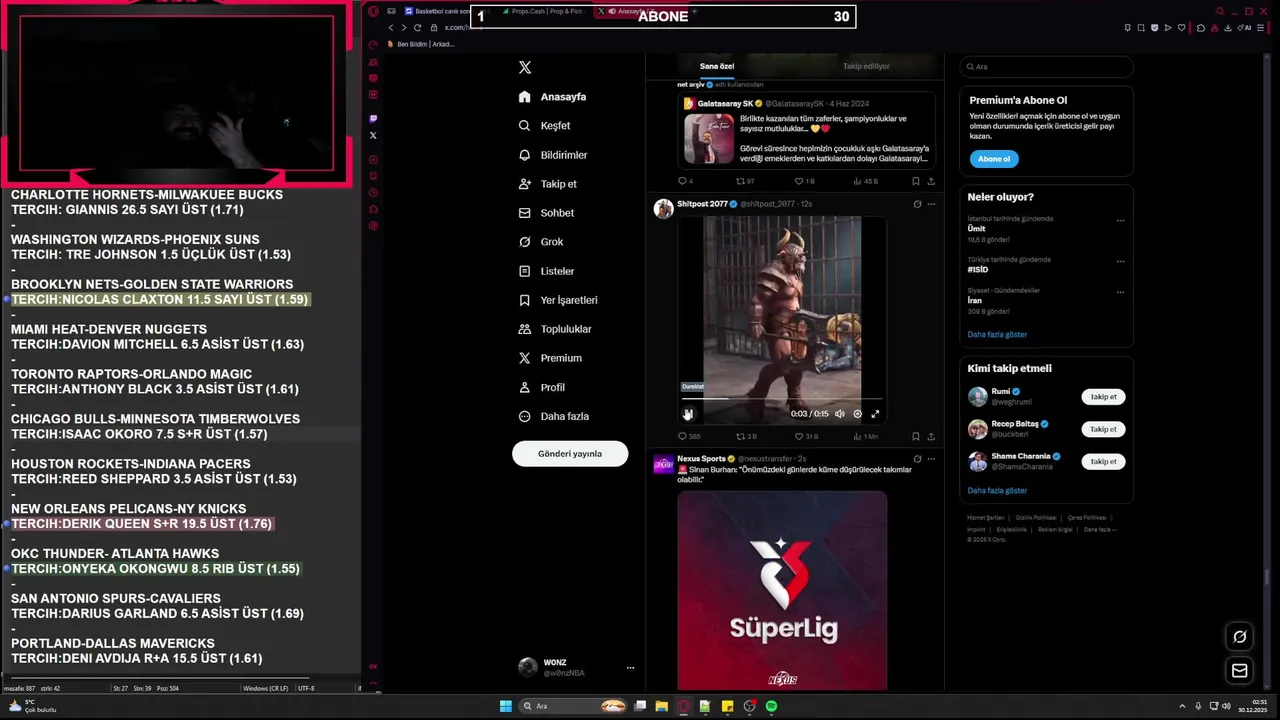Open more menu on Shitpost 2077 post
The image size is (1280, 720).
(931, 204)
